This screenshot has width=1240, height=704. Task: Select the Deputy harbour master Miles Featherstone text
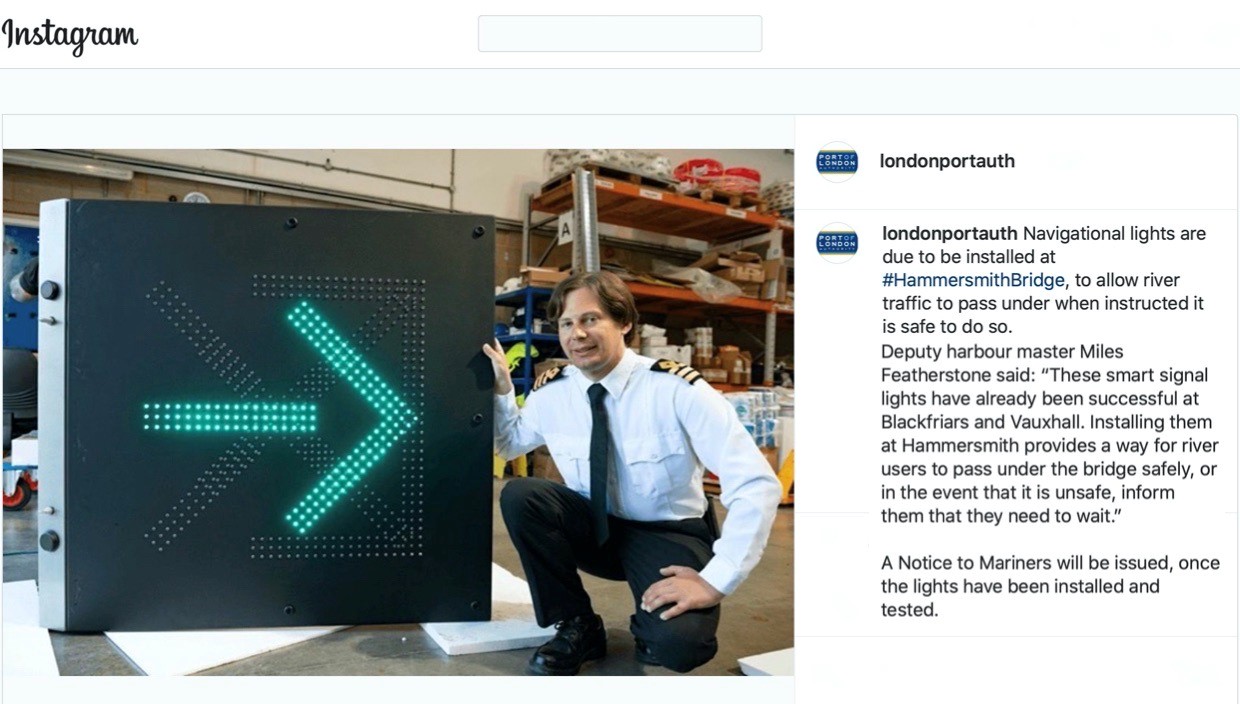[x=1002, y=363]
